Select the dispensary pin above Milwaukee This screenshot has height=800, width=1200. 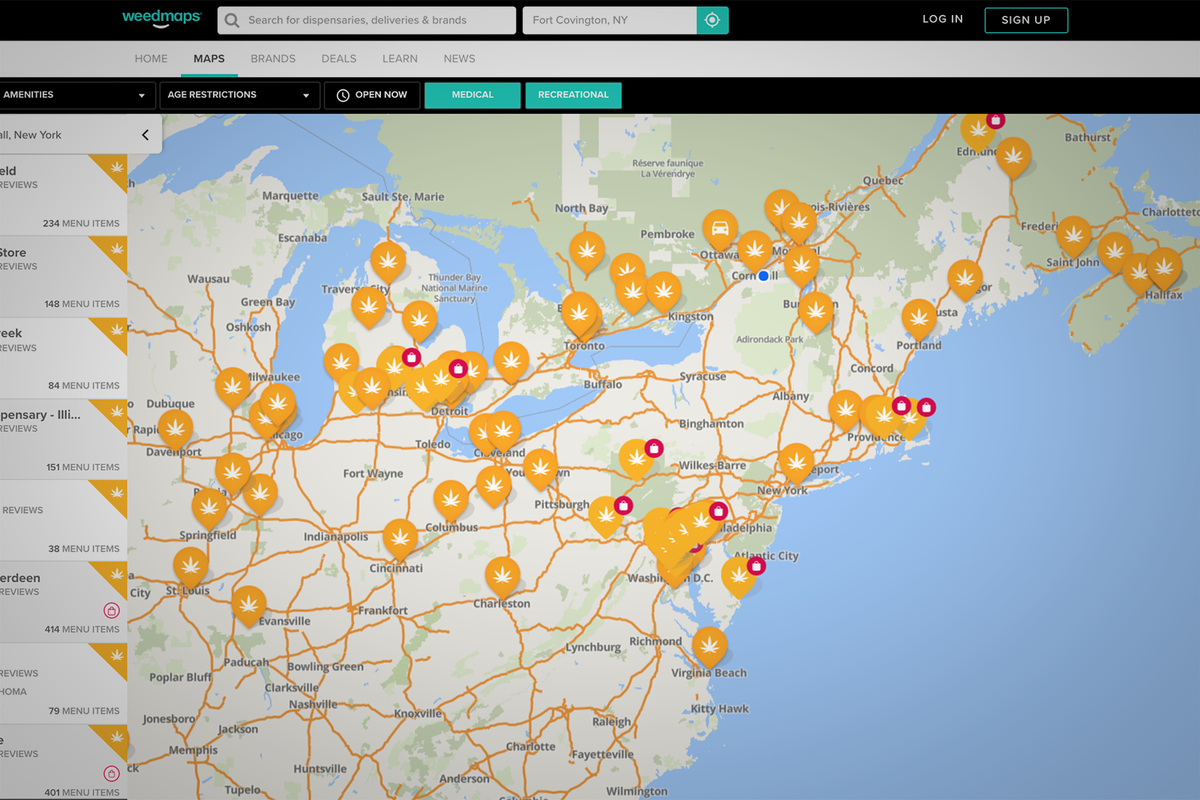233,387
